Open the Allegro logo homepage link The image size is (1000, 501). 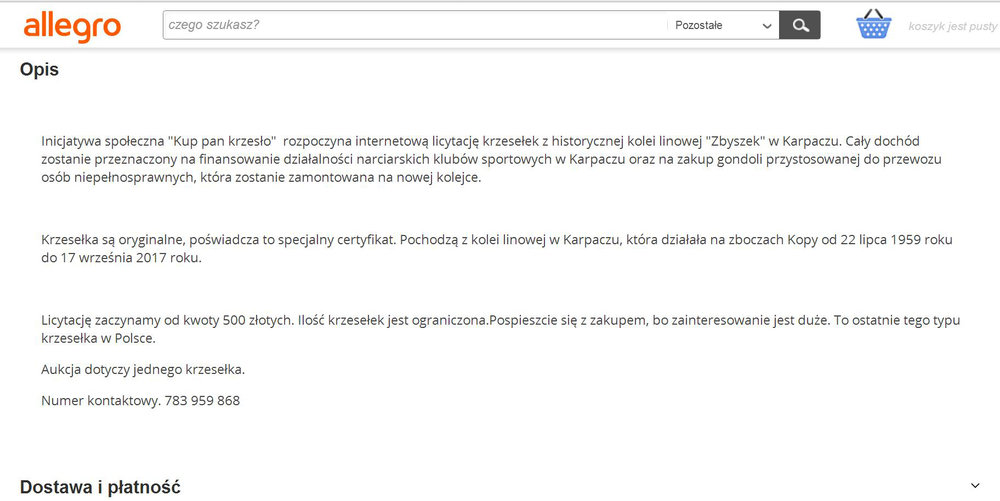click(72, 27)
